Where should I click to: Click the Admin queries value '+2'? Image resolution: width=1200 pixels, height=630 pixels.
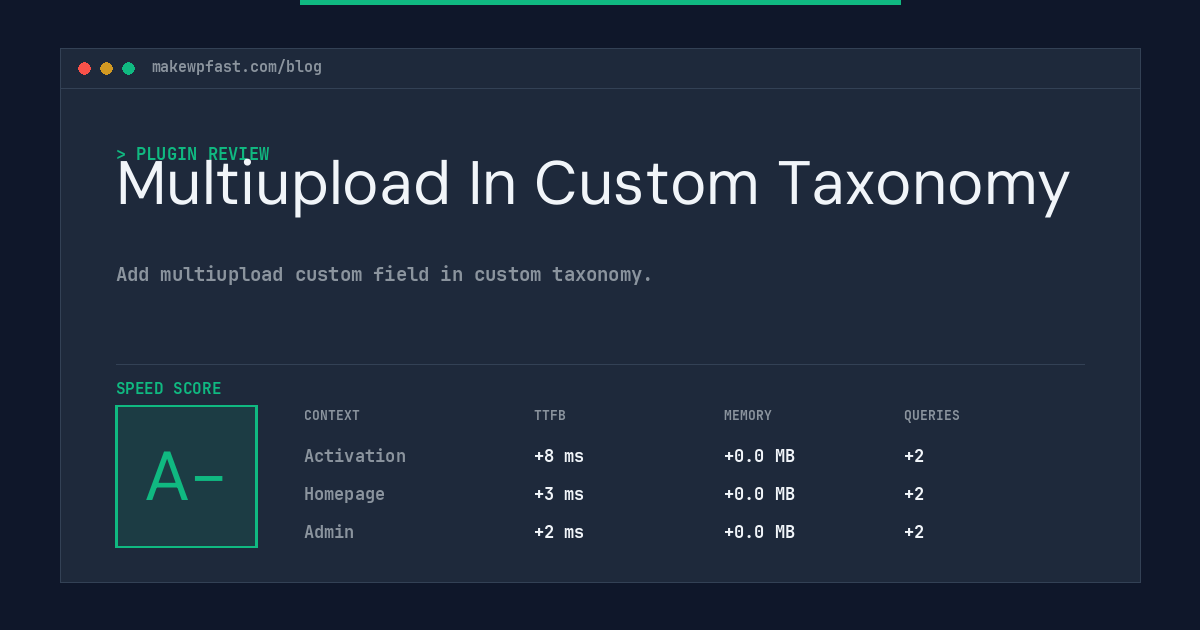[x=914, y=532]
